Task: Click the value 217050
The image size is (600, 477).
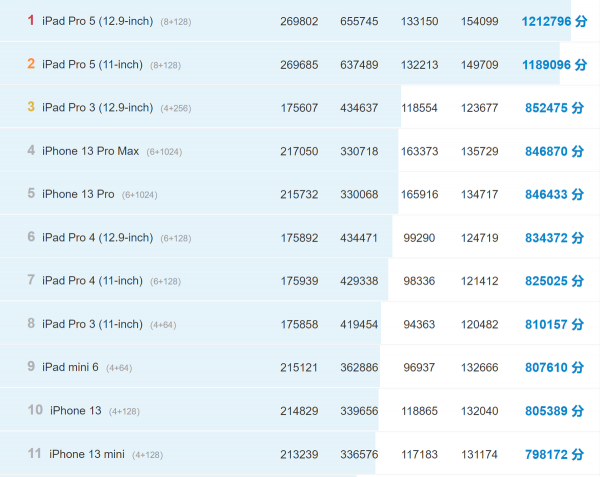Action: (x=299, y=151)
